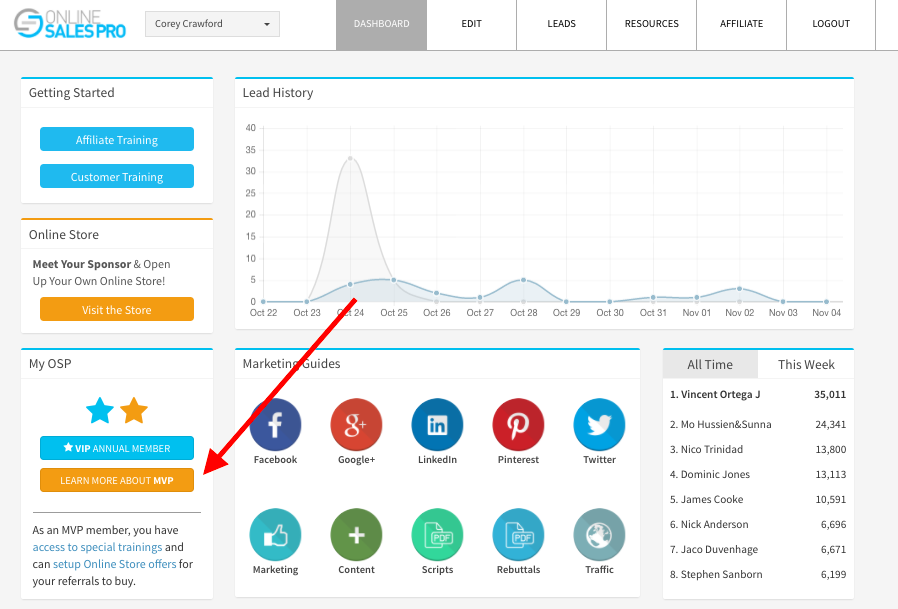
Task: Open the Traffic globe guide icon
Action: (x=599, y=535)
